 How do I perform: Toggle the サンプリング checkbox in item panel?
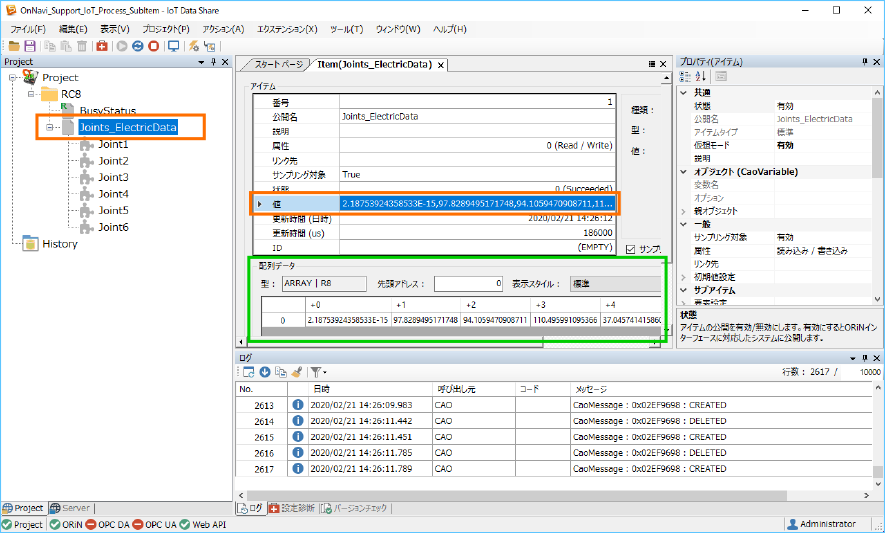629,249
